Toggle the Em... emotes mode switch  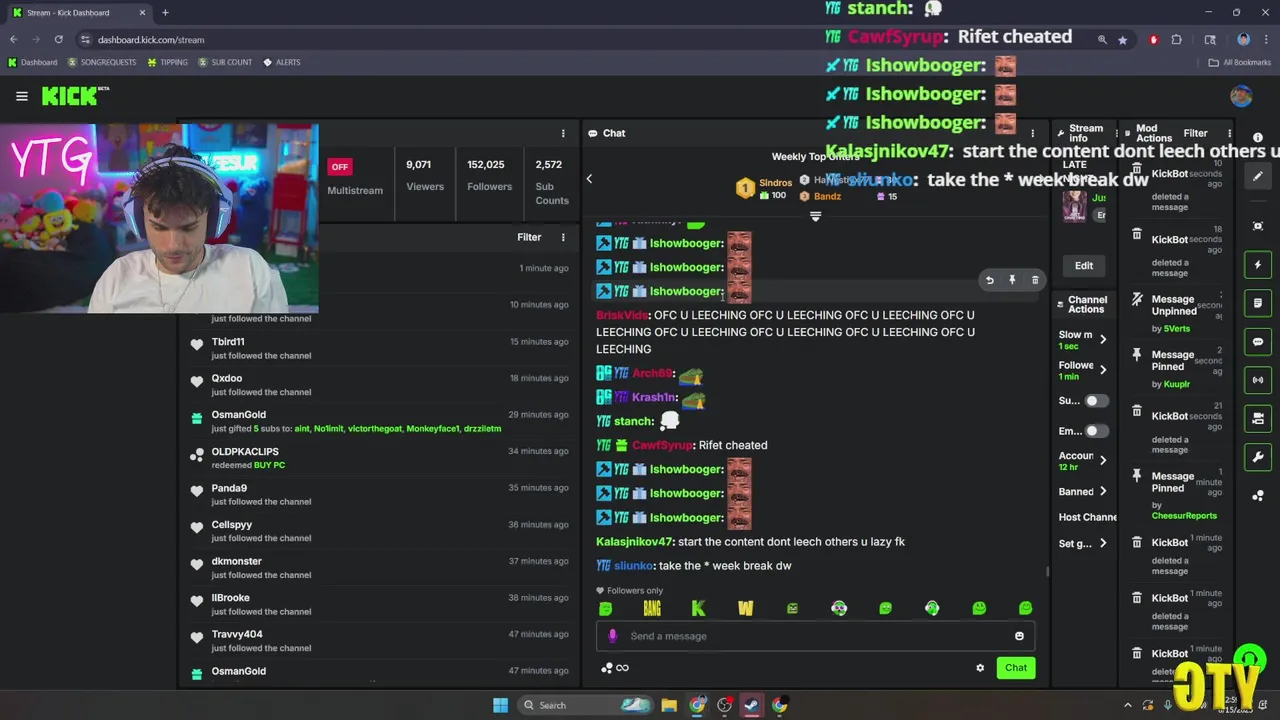coord(1096,431)
